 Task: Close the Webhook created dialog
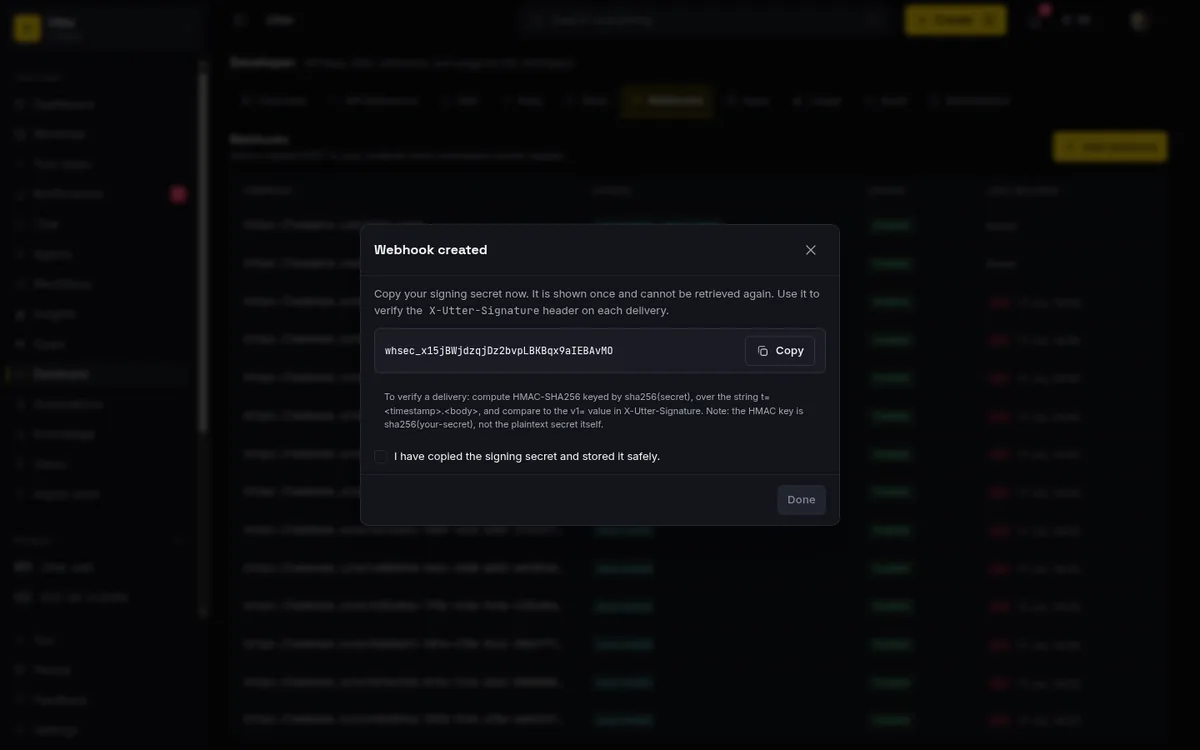click(811, 250)
